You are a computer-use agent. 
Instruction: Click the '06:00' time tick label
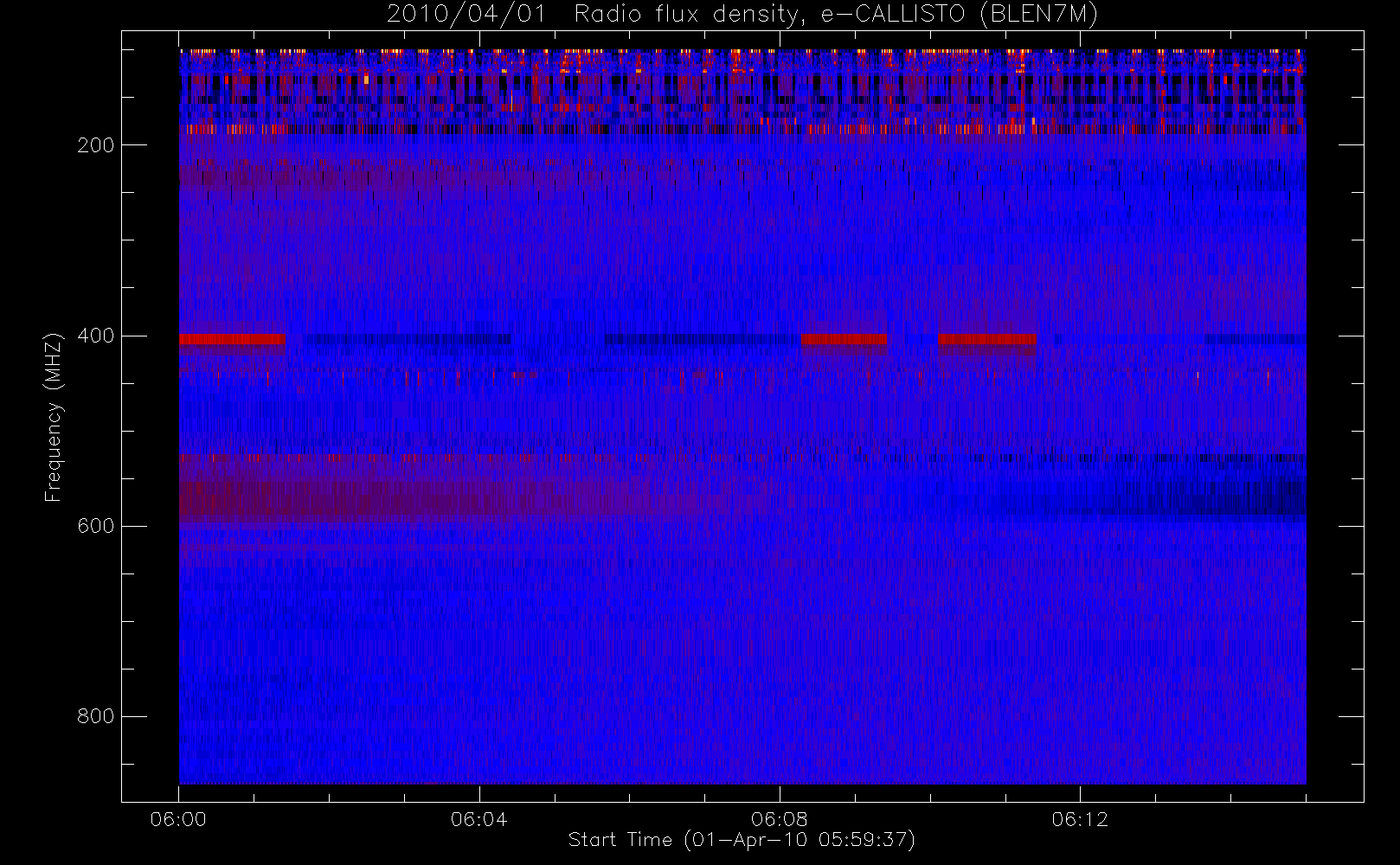[x=179, y=819]
